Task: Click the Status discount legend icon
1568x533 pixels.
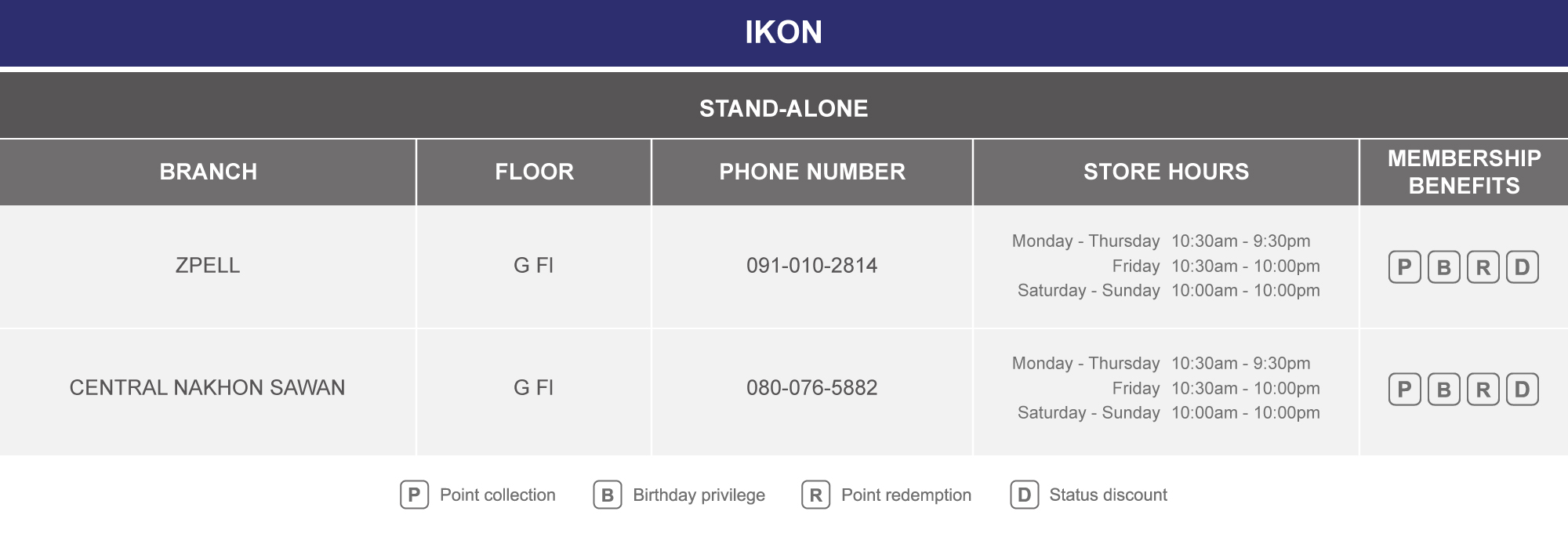Action: [x=1024, y=495]
